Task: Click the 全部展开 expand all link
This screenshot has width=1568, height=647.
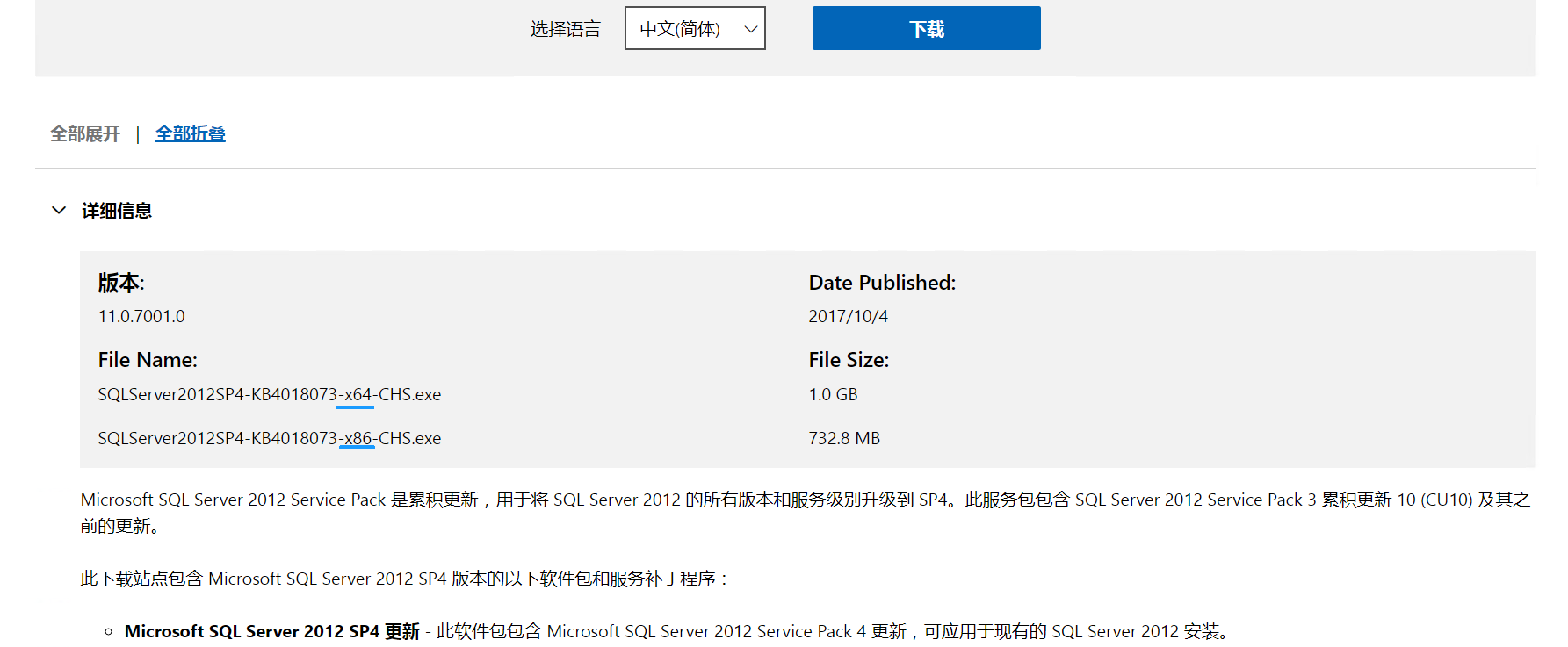Action: point(85,133)
